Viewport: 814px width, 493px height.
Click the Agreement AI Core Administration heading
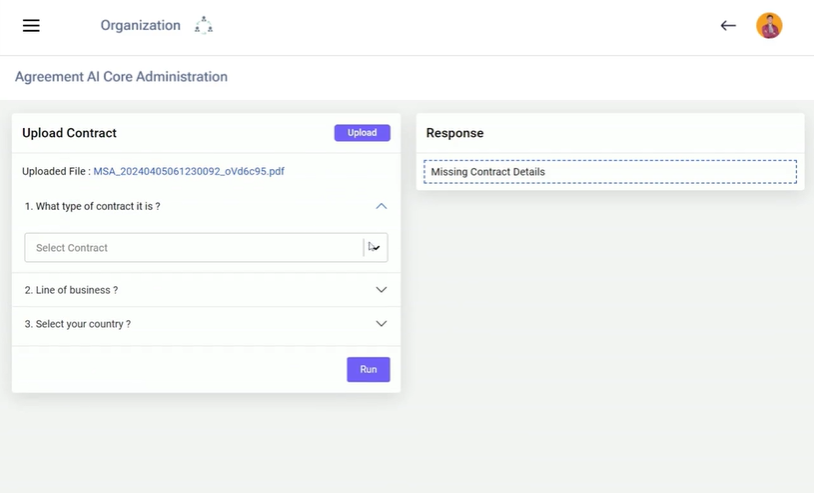121,77
